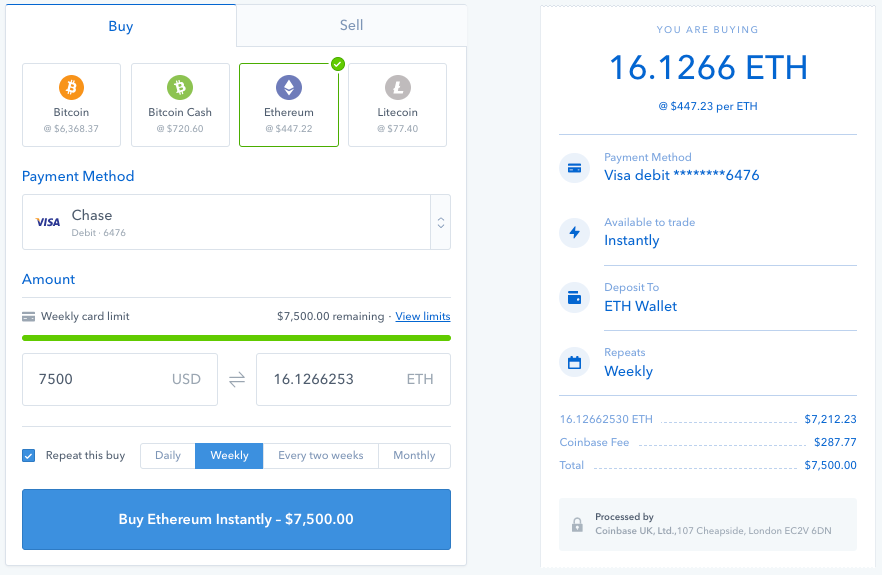Select Every two weeks repeat frequency
Image resolution: width=882 pixels, height=575 pixels.
tap(321, 456)
